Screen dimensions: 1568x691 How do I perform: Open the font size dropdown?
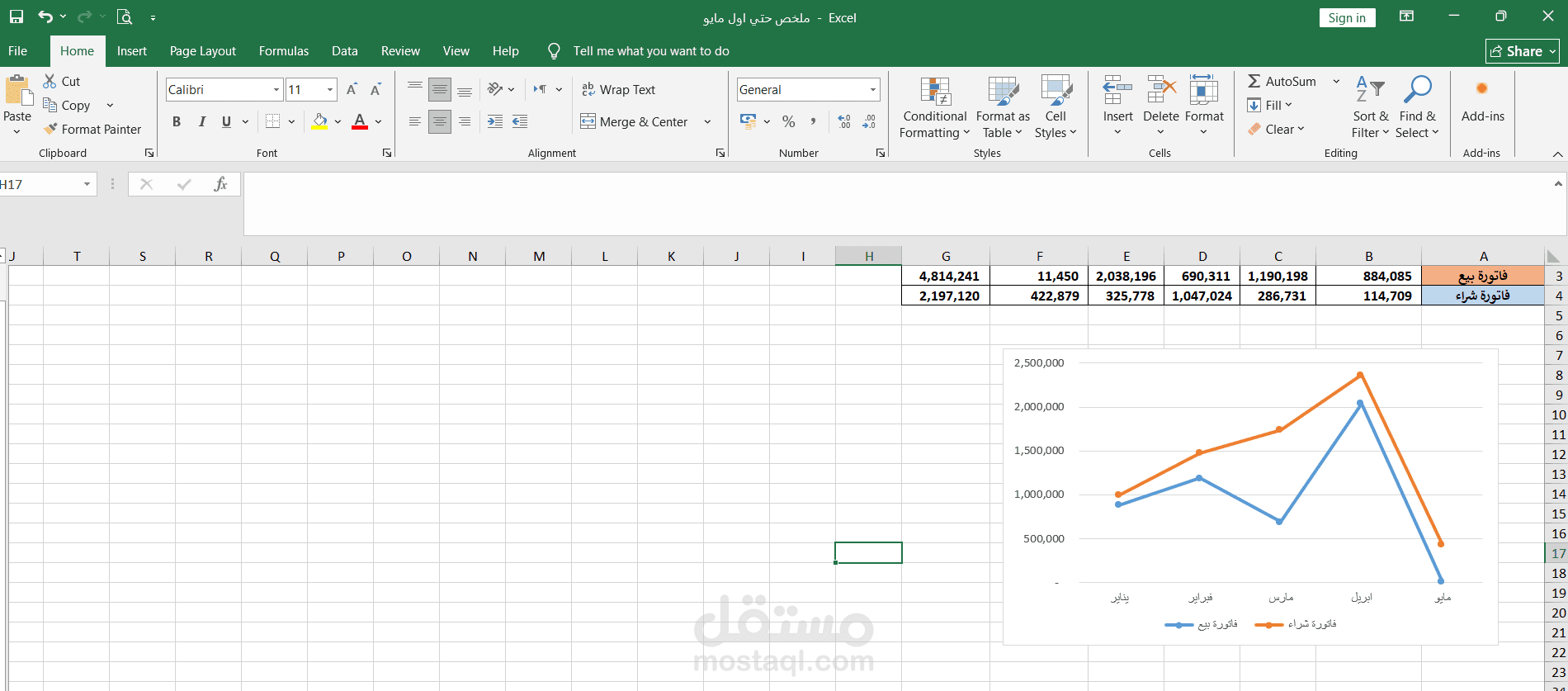coord(330,89)
